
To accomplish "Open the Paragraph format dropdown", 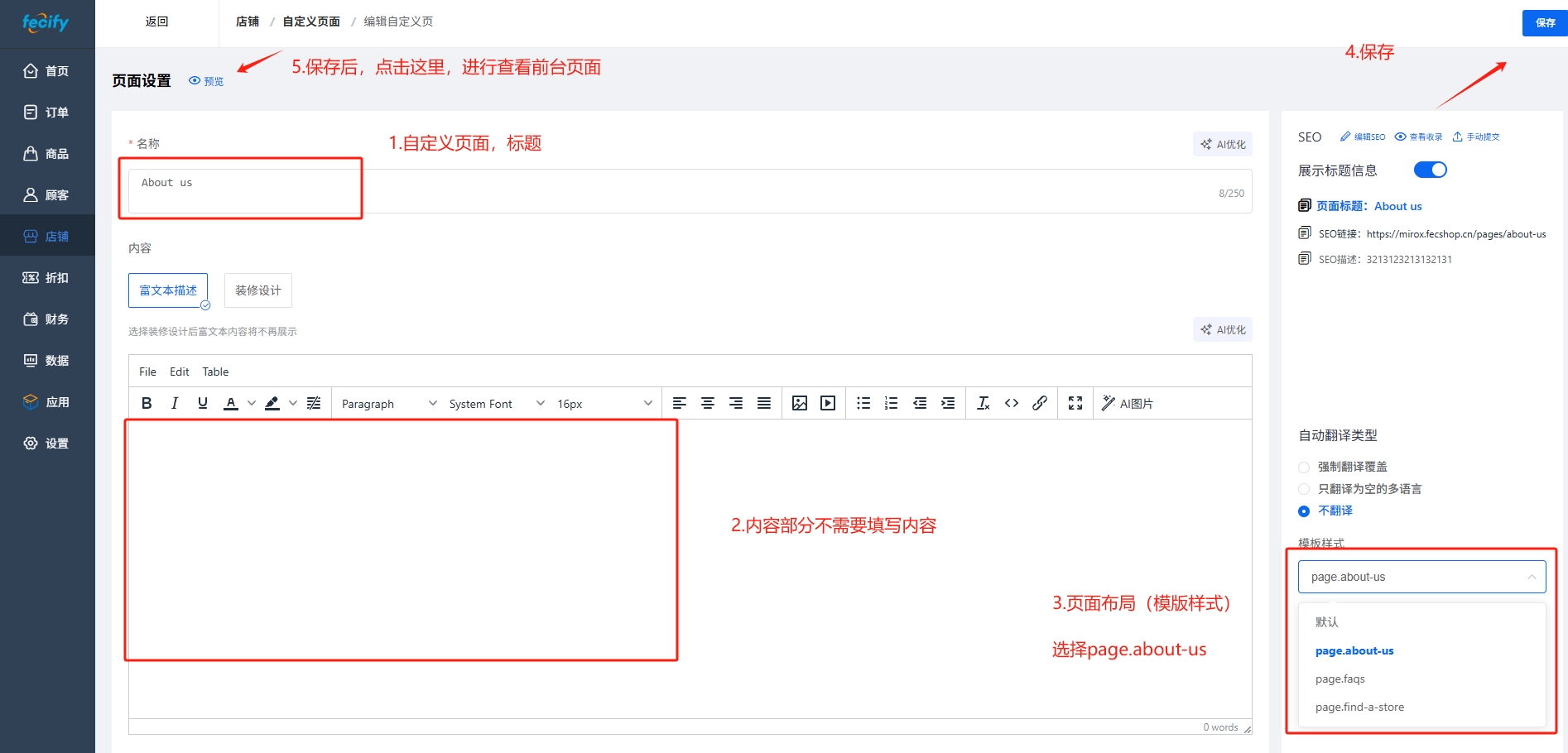I will 388,404.
